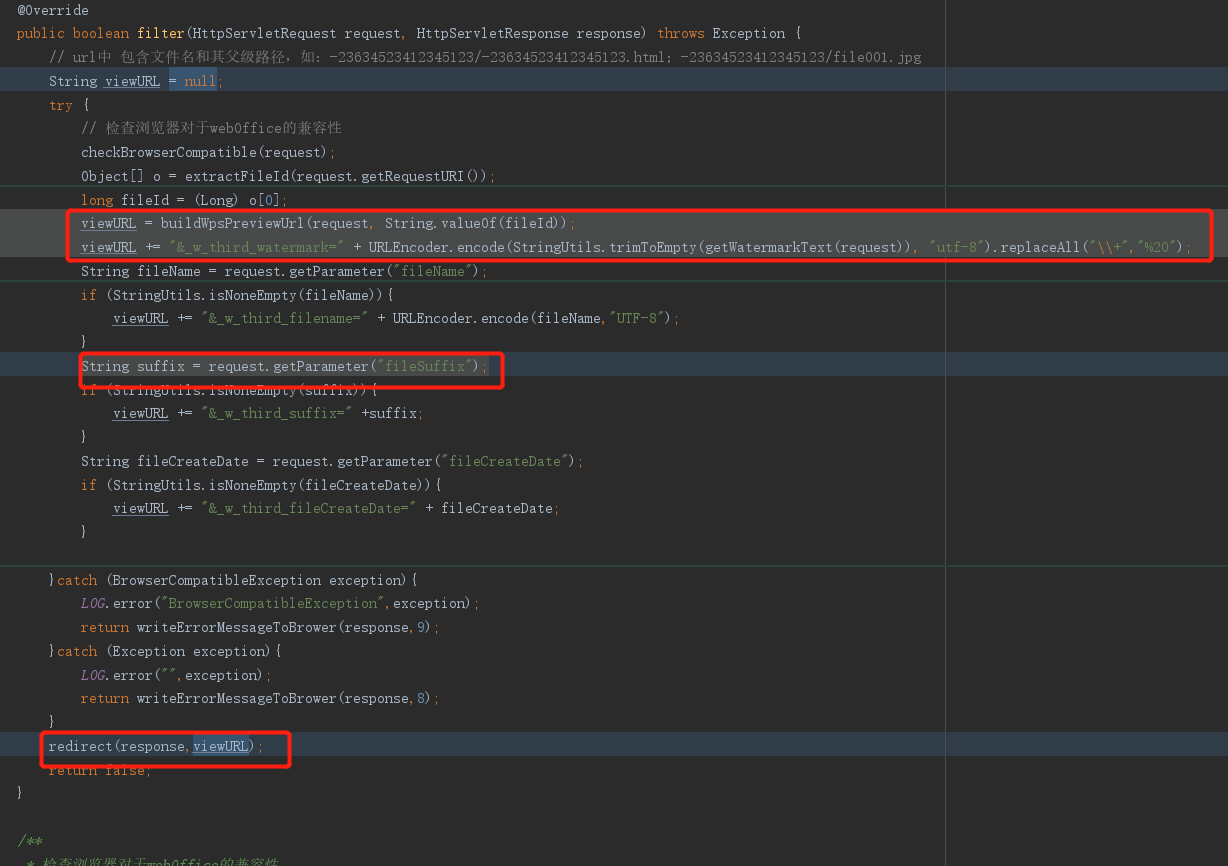Click the "fileSuffix" string literal
Image resolution: width=1228 pixels, height=866 pixels.
pyautogui.click(x=426, y=366)
